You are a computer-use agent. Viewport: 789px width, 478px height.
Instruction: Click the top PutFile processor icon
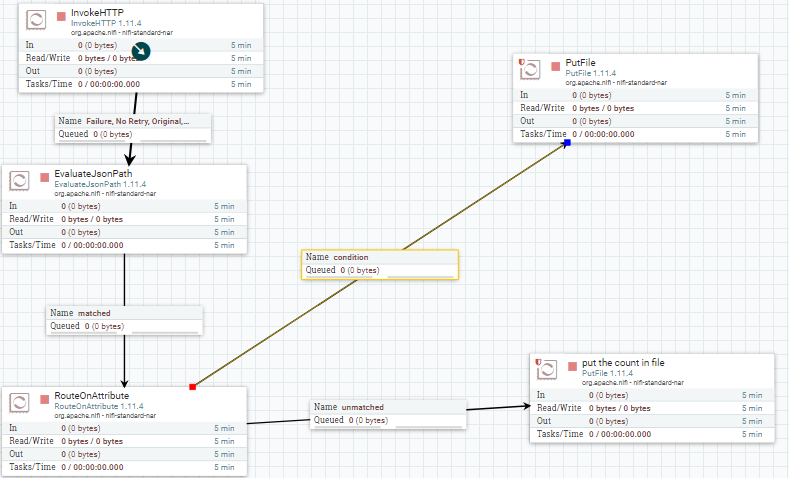530,69
